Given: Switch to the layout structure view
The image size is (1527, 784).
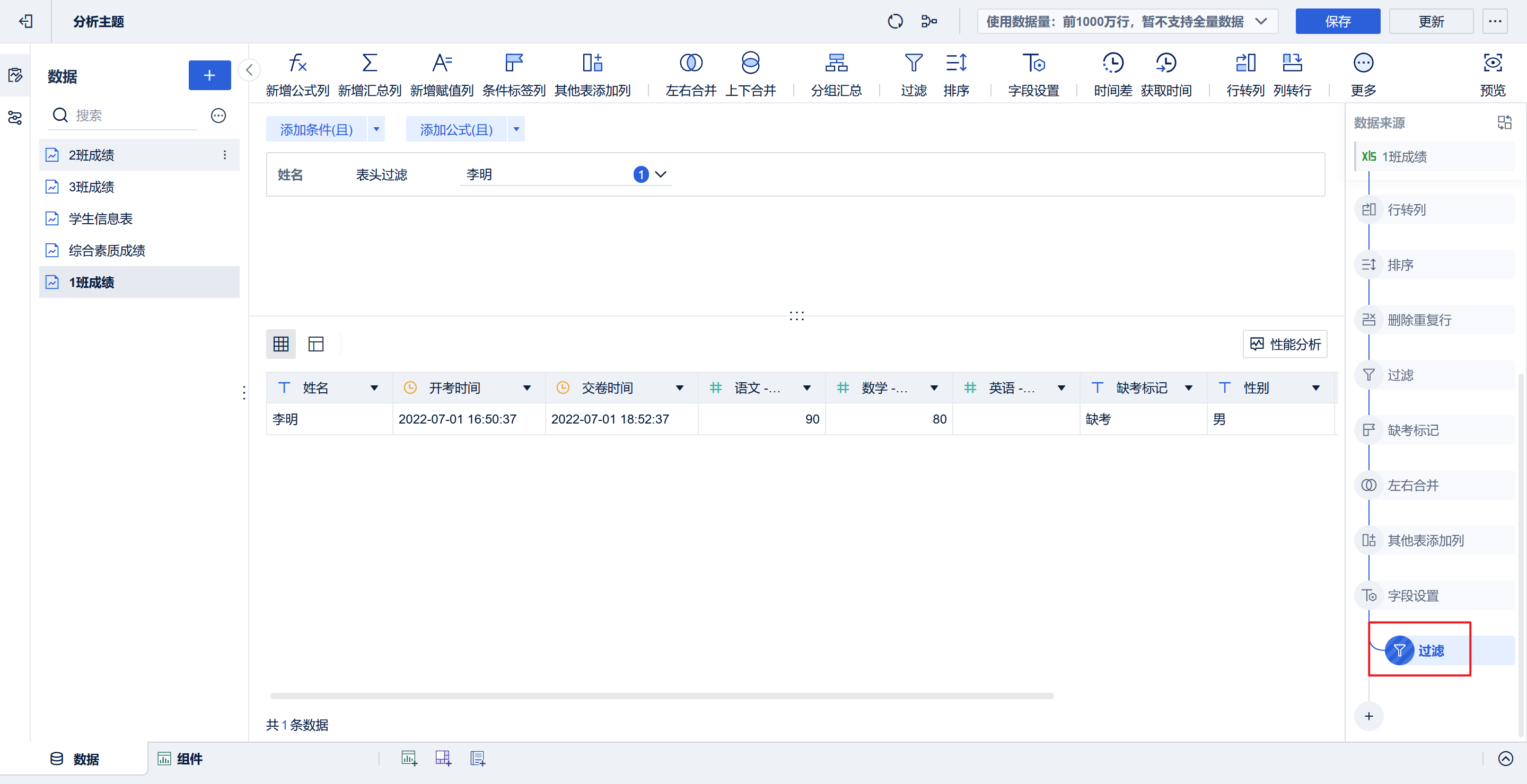Looking at the screenshot, I should tap(316, 345).
